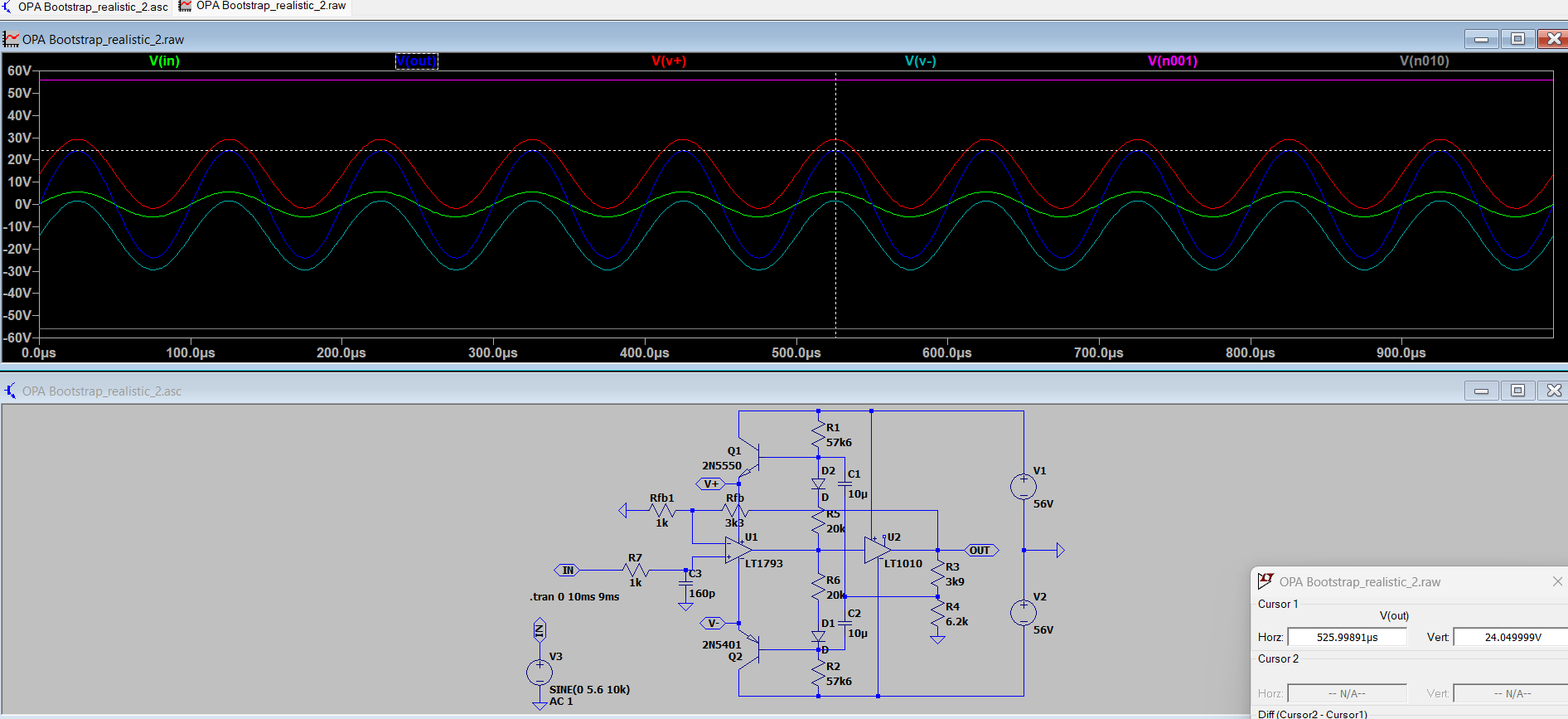
Task: Click the AC 1 text under V3
Action: click(x=561, y=701)
